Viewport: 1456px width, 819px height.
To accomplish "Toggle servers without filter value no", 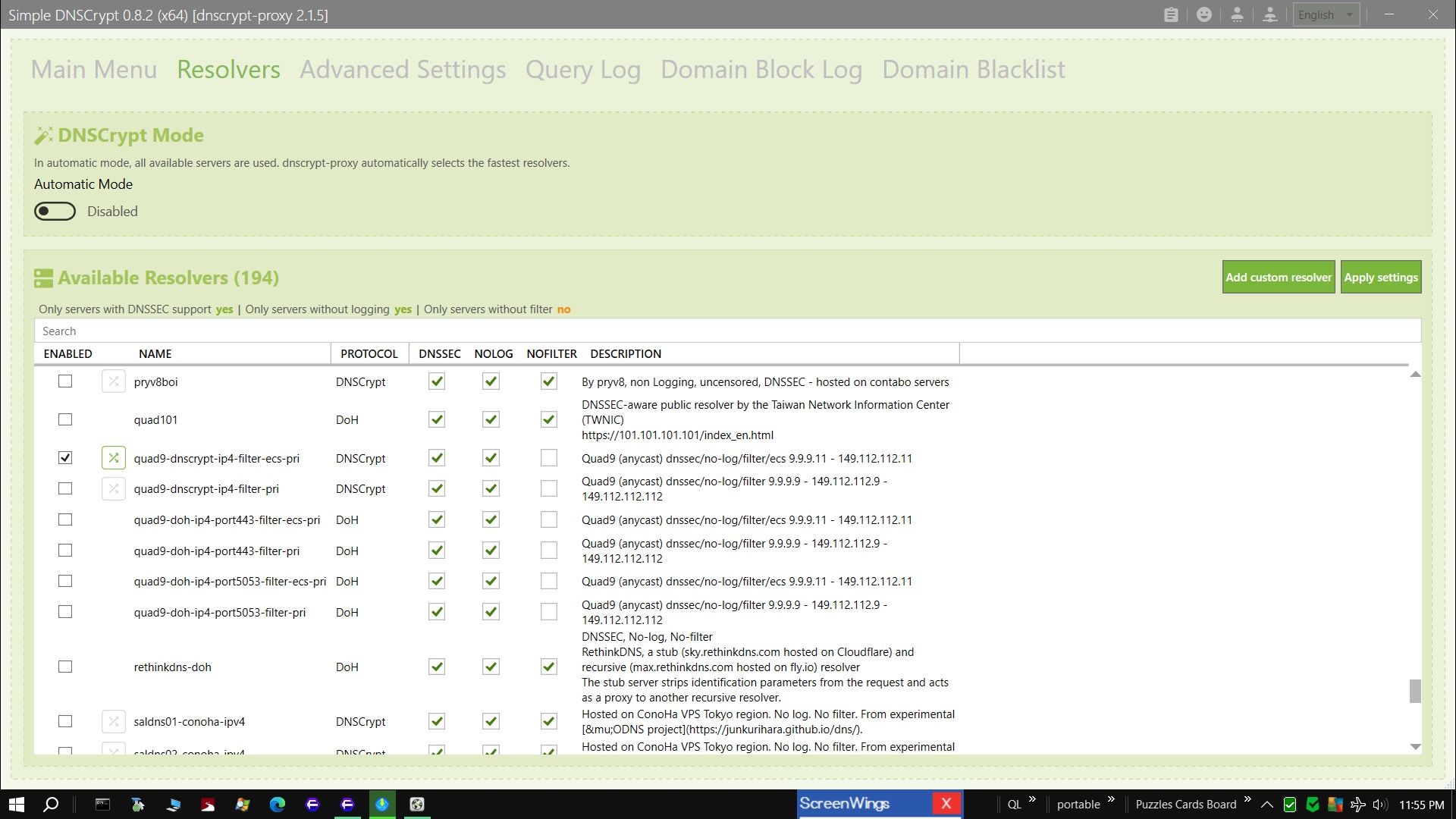I will pyautogui.click(x=563, y=309).
